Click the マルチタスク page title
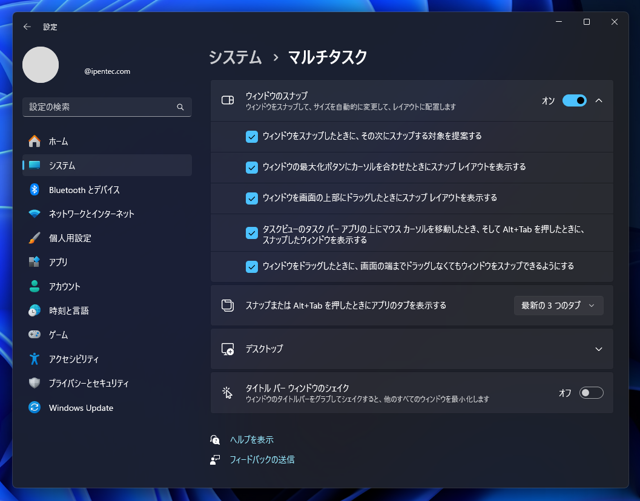The image size is (640, 501). [x=327, y=57]
